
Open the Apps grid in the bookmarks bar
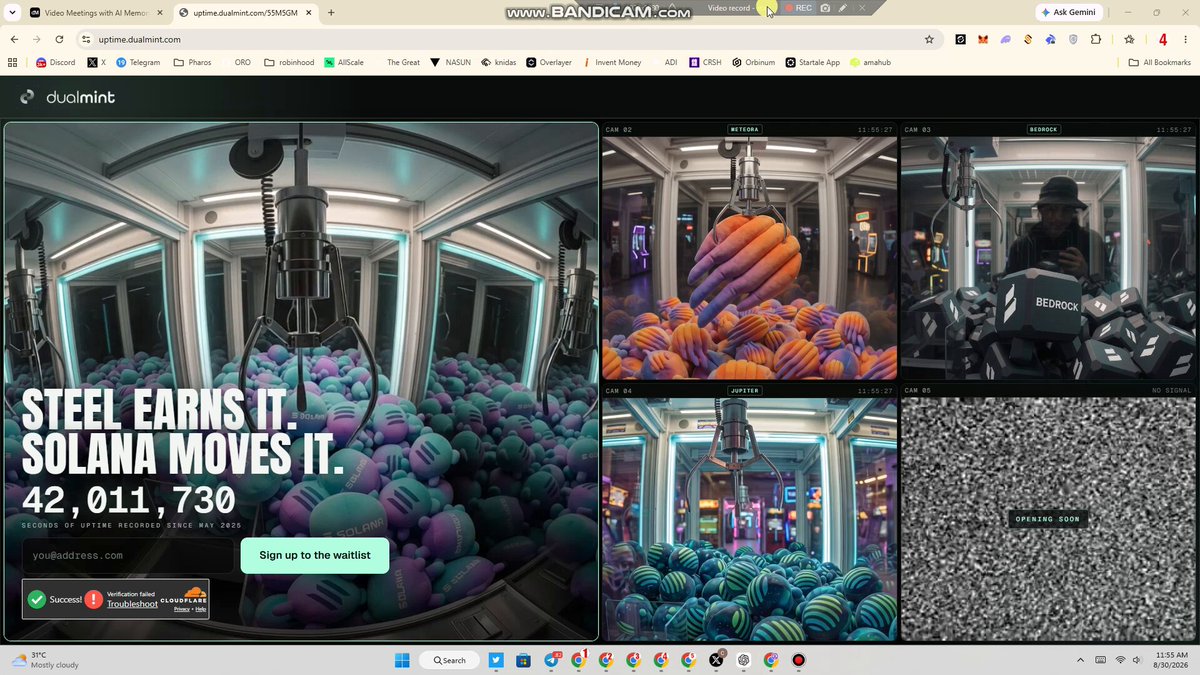click(x=13, y=62)
